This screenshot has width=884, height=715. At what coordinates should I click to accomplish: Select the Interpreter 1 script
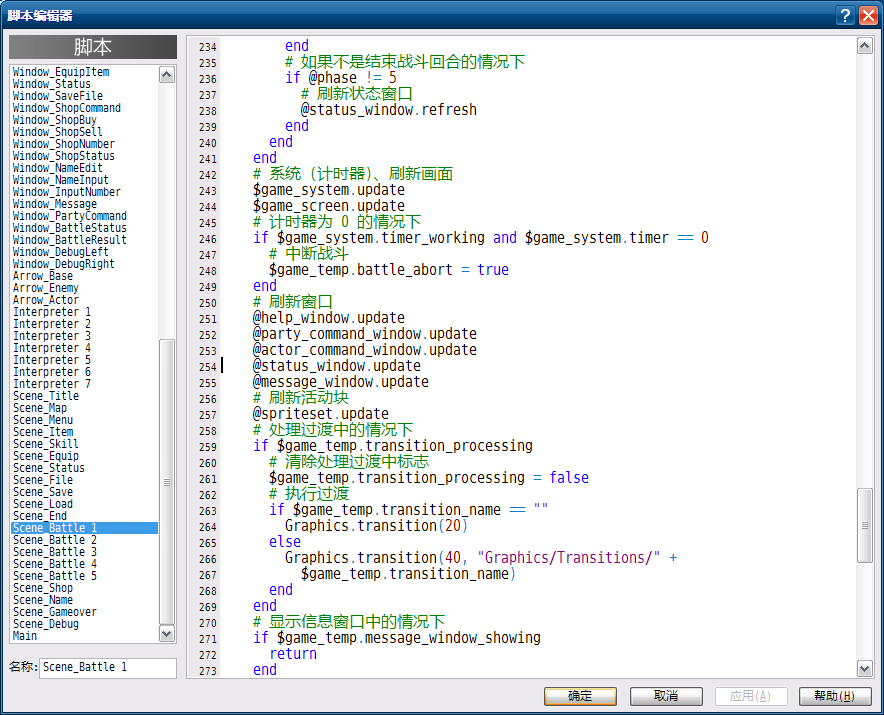(85, 312)
